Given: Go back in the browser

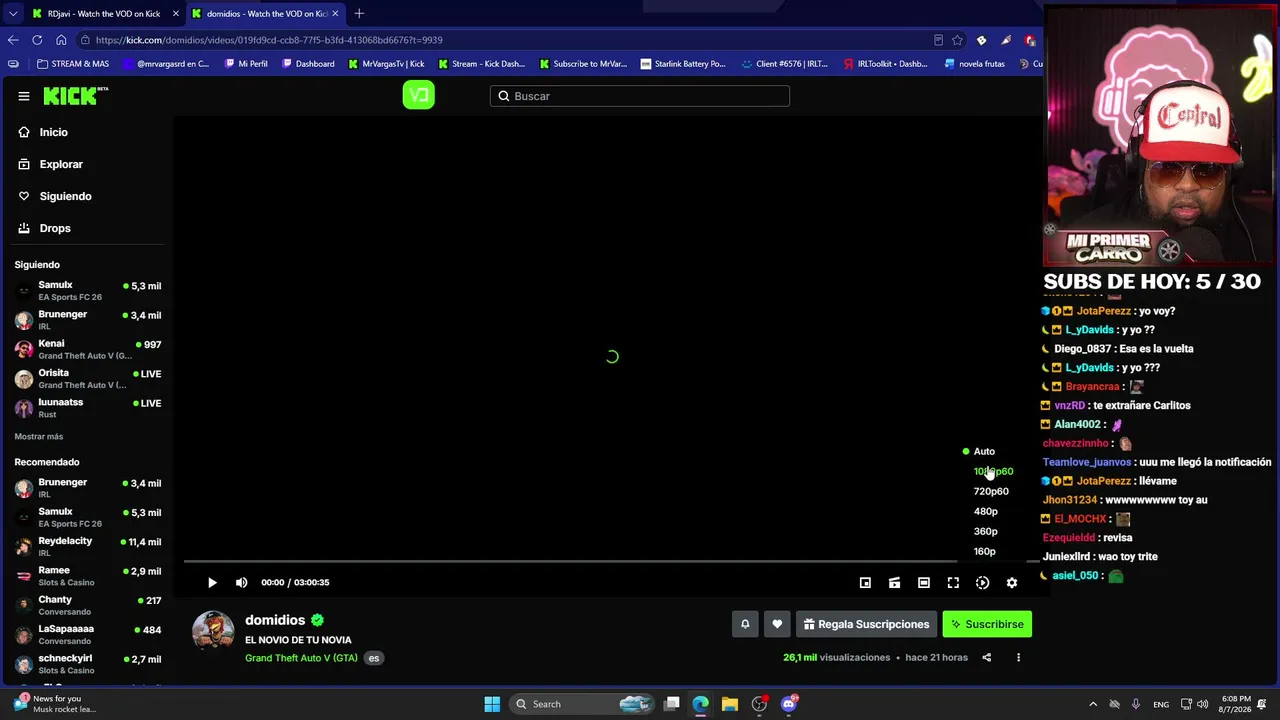Looking at the screenshot, I should pos(13,40).
